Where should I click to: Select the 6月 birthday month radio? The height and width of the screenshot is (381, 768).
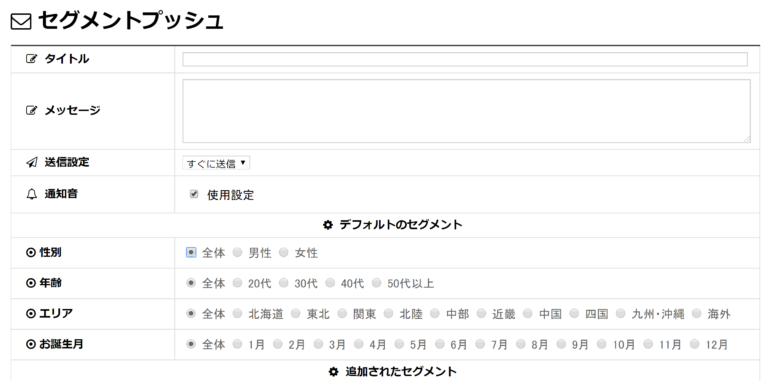(x=440, y=344)
